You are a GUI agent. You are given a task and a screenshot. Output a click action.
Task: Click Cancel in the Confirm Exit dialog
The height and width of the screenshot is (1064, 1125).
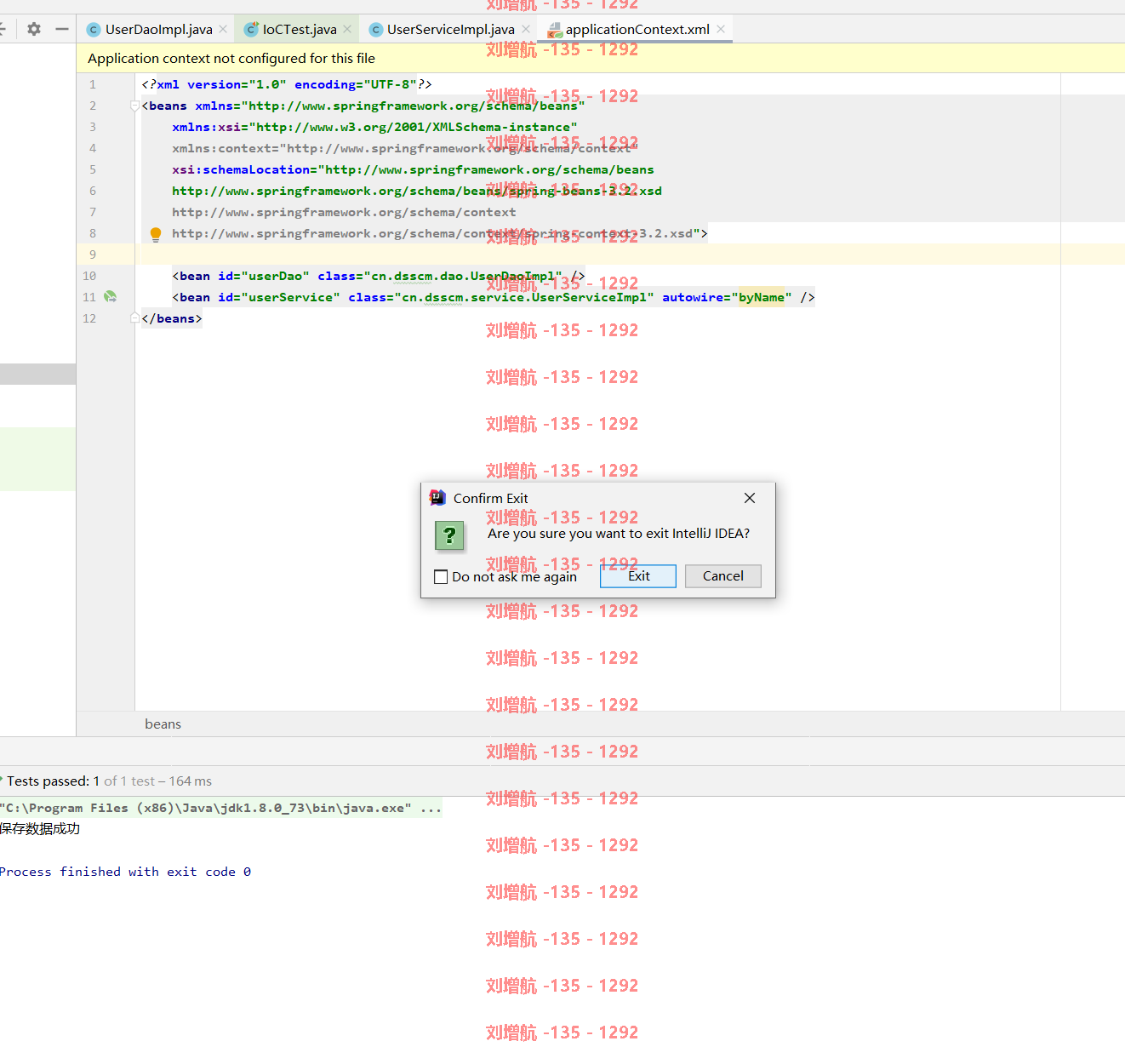723,576
